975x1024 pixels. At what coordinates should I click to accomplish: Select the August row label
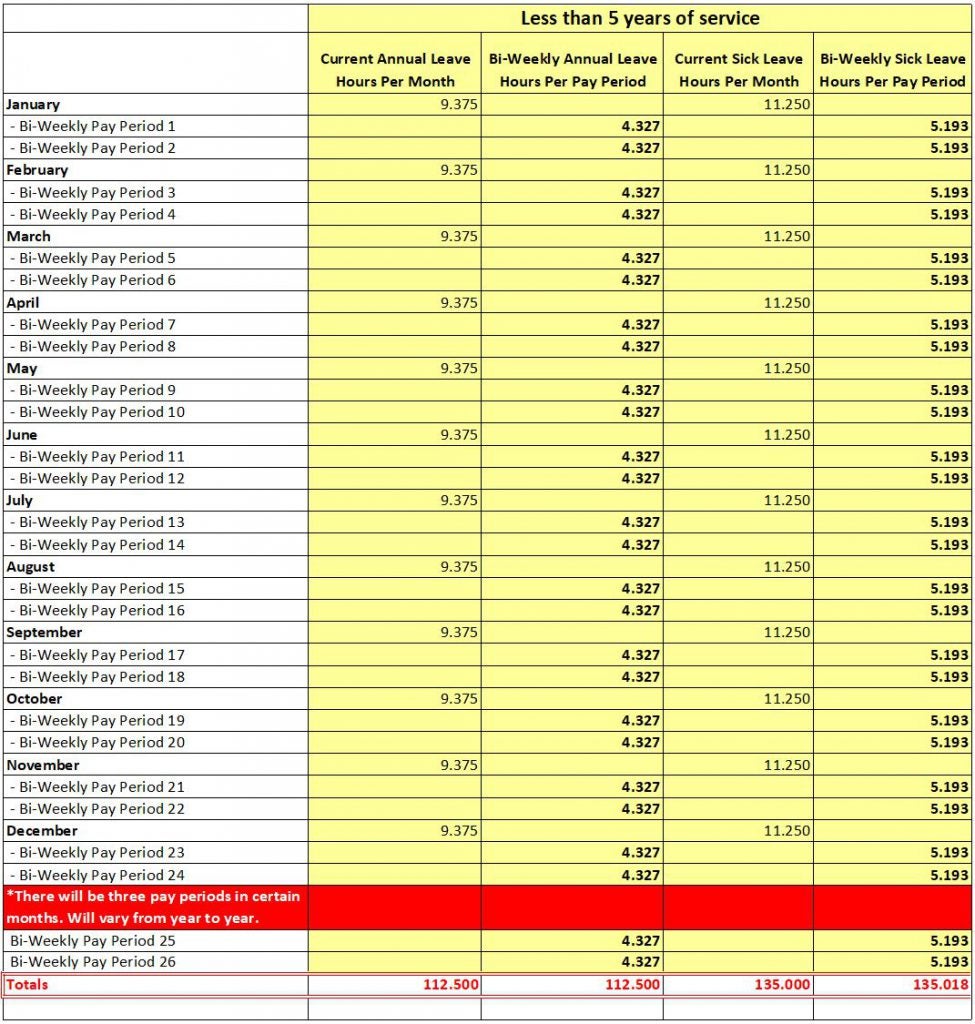pyautogui.click(x=31, y=567)
